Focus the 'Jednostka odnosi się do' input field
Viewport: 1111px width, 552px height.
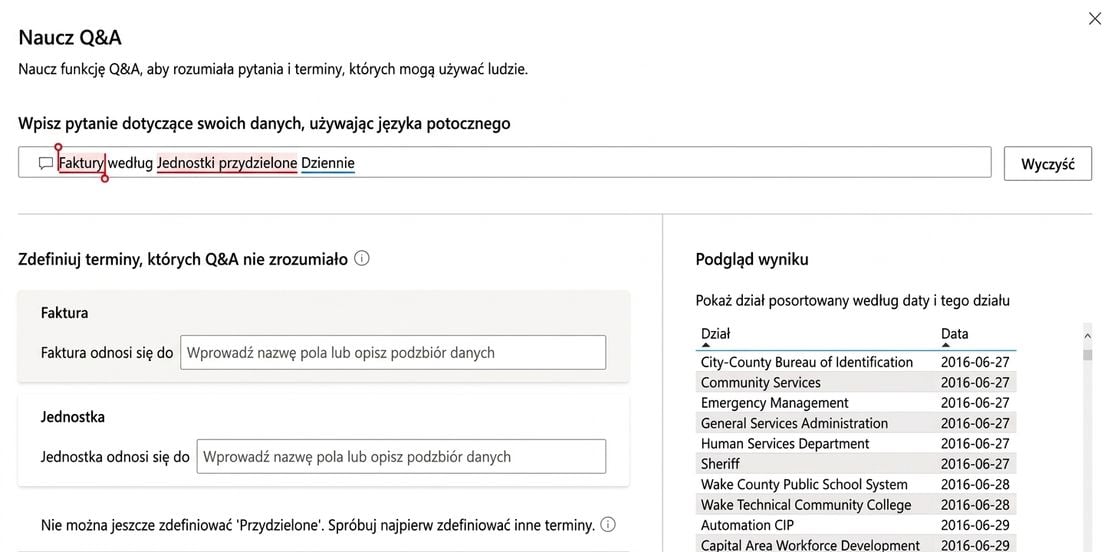(x=401, y=456)
